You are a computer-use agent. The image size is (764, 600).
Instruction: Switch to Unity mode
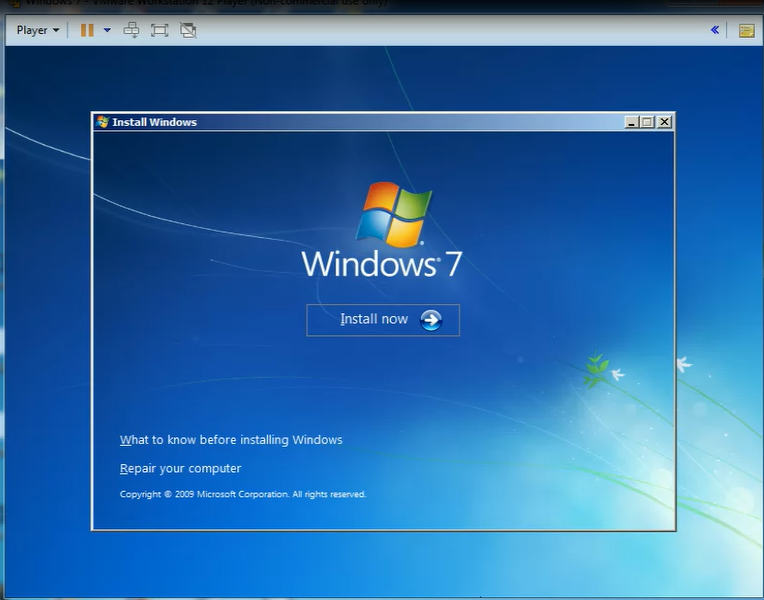coord(188,30)
